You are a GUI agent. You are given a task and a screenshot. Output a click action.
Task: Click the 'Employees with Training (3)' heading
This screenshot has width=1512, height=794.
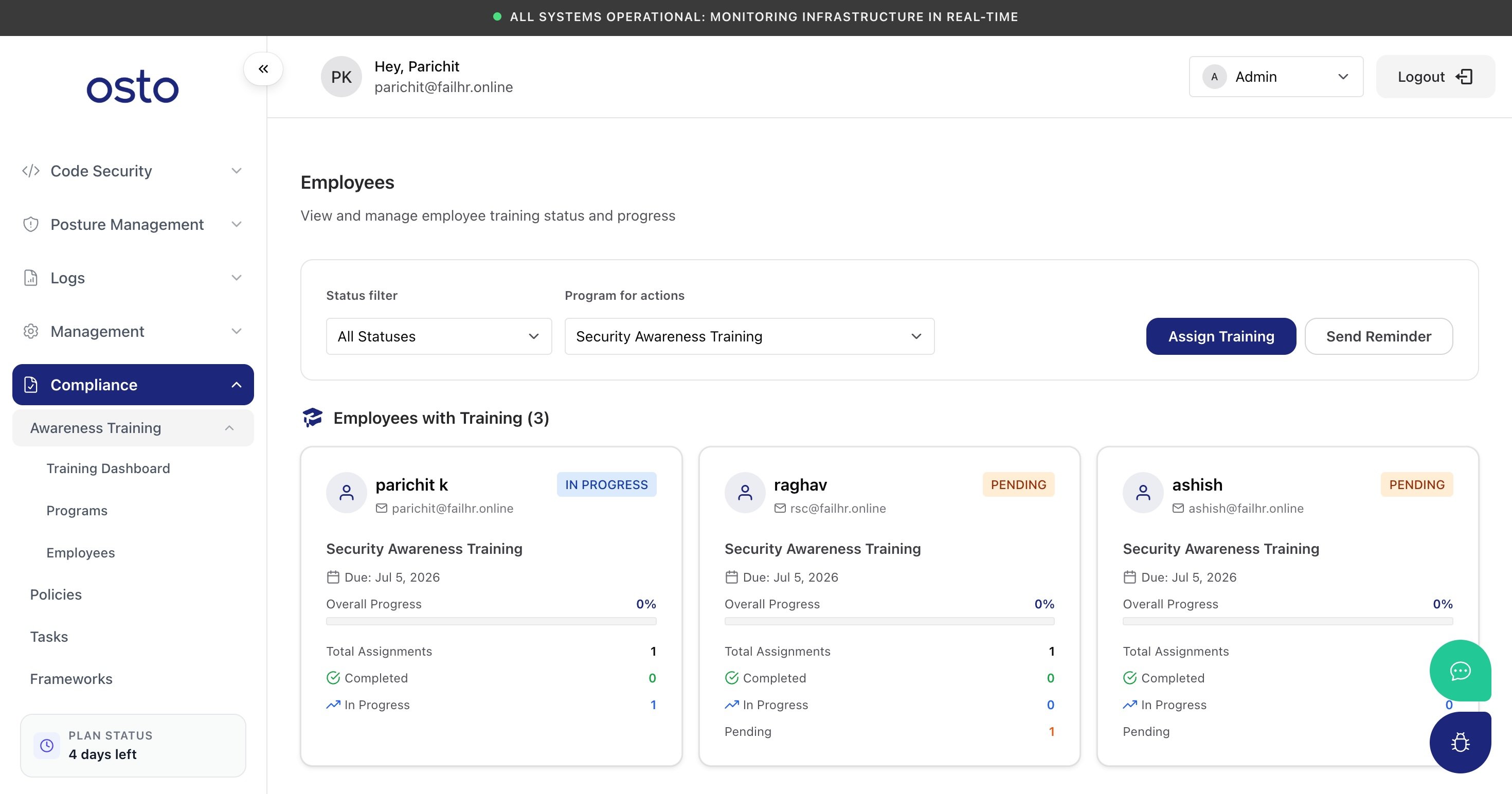(441, 418)
